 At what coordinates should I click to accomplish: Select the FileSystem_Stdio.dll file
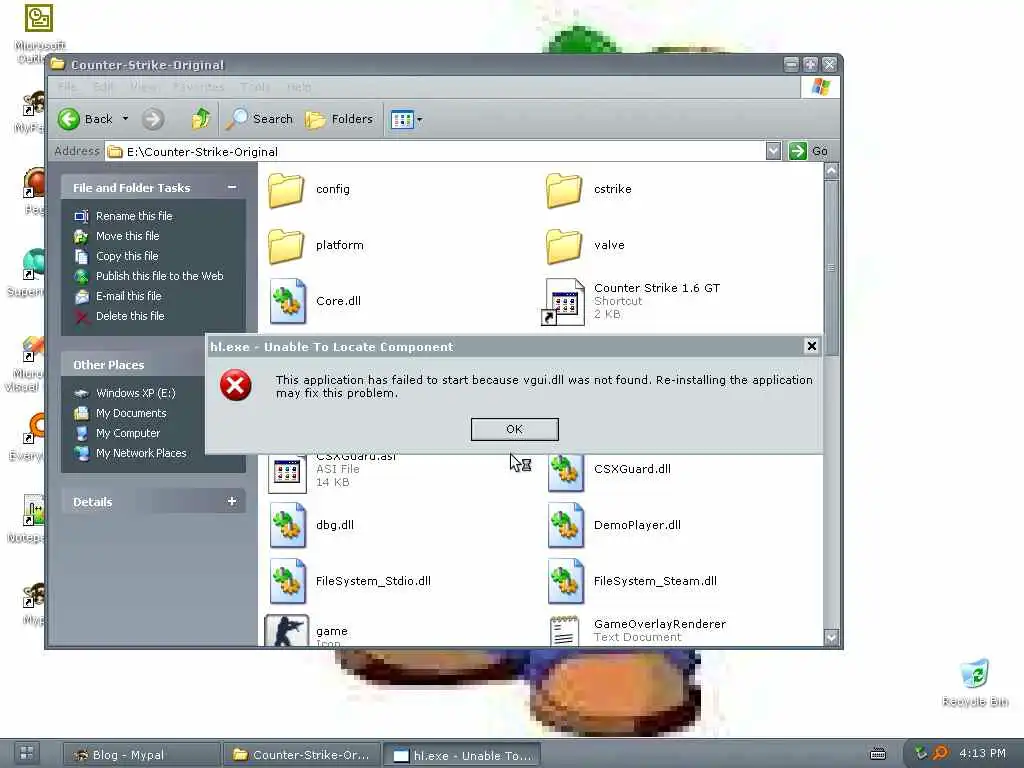coord(350,581)
